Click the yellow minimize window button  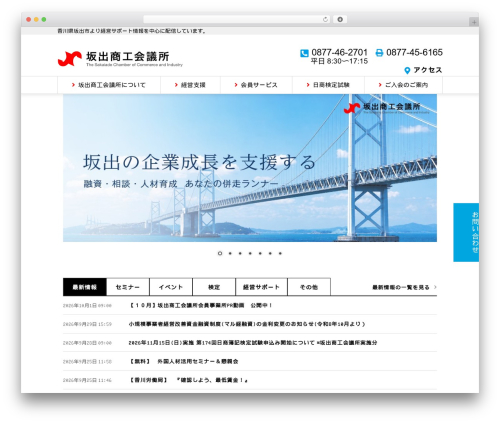36,19
